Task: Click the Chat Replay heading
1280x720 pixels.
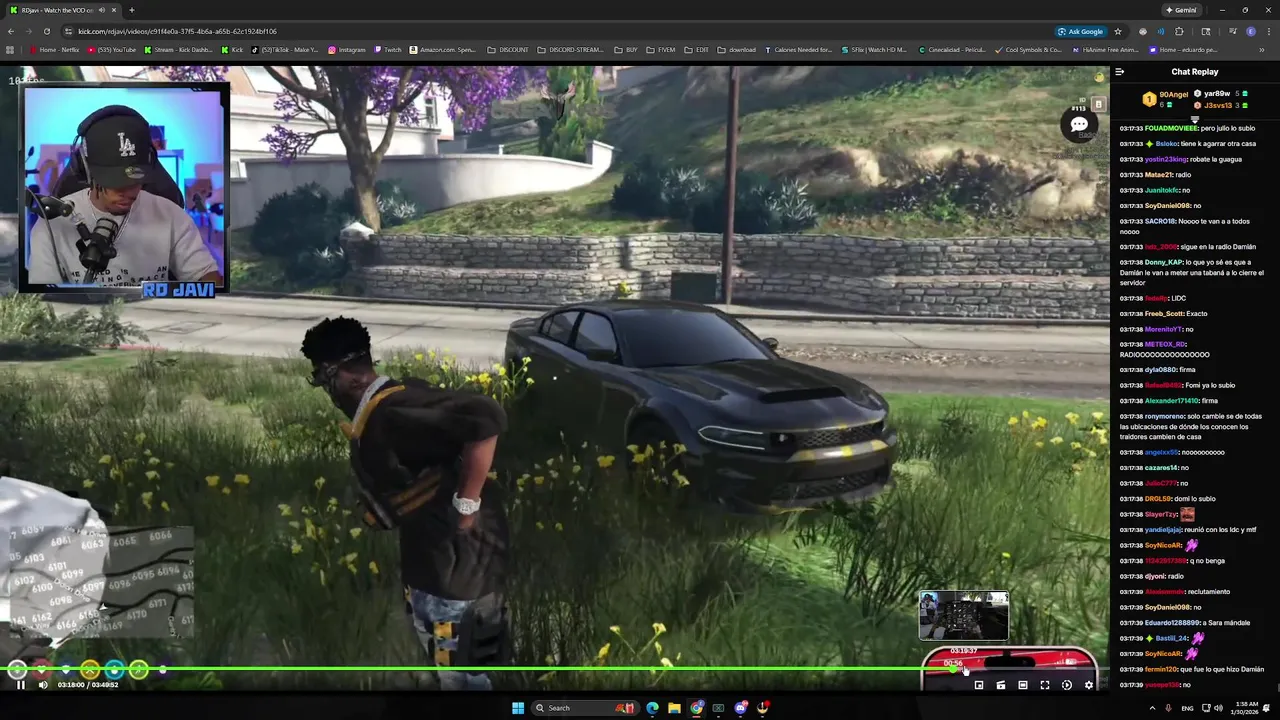Action: 1195,72
